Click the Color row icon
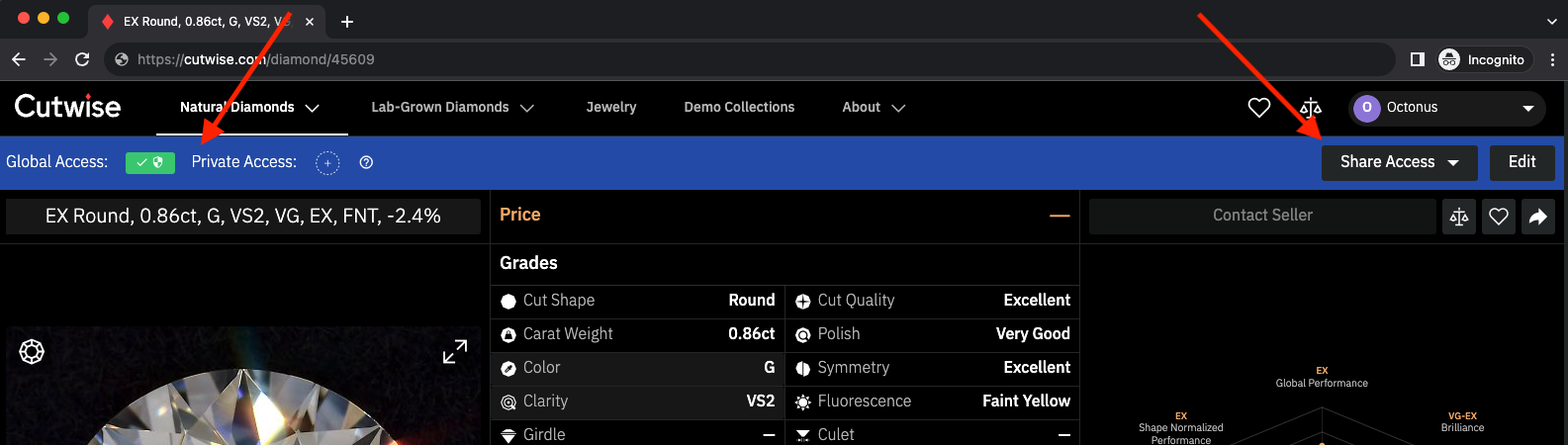Image resolution: width=1568 pixels, height=445 pixels. point(508,369)
